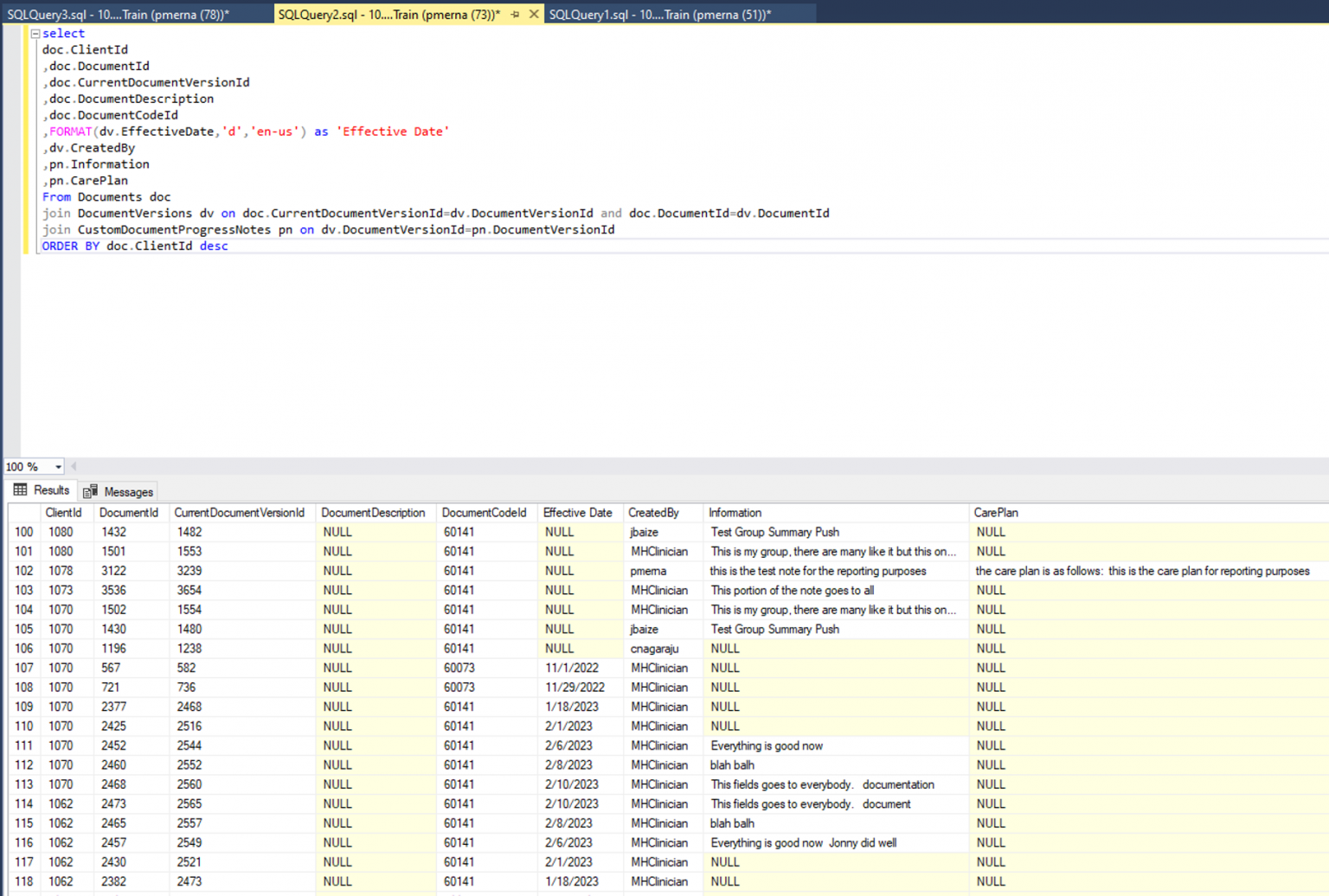Click the Effective Date column header
1329x896 pixels.
[578, 512]
